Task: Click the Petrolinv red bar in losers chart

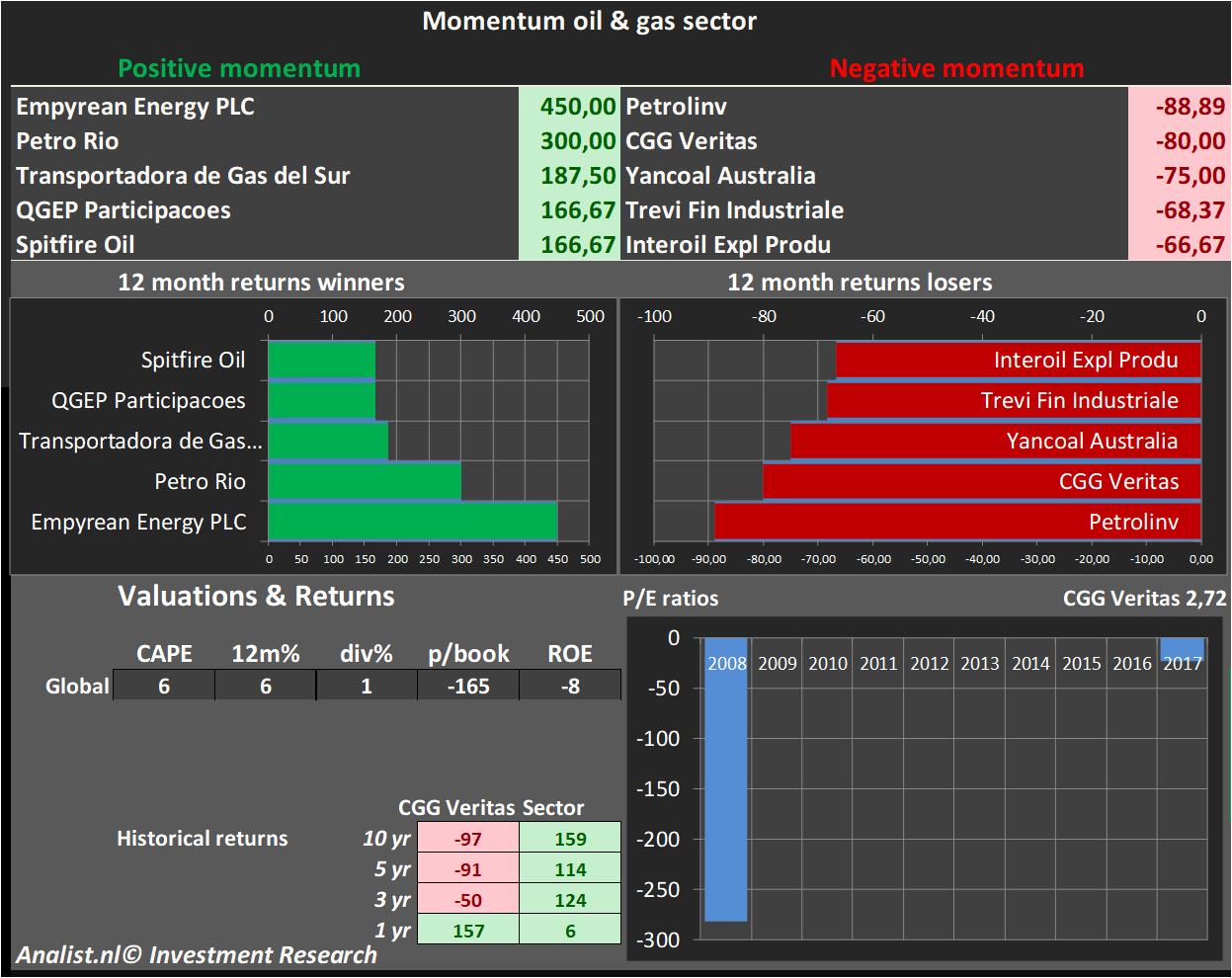Action: pyautogui.click(x=956, y=522)
